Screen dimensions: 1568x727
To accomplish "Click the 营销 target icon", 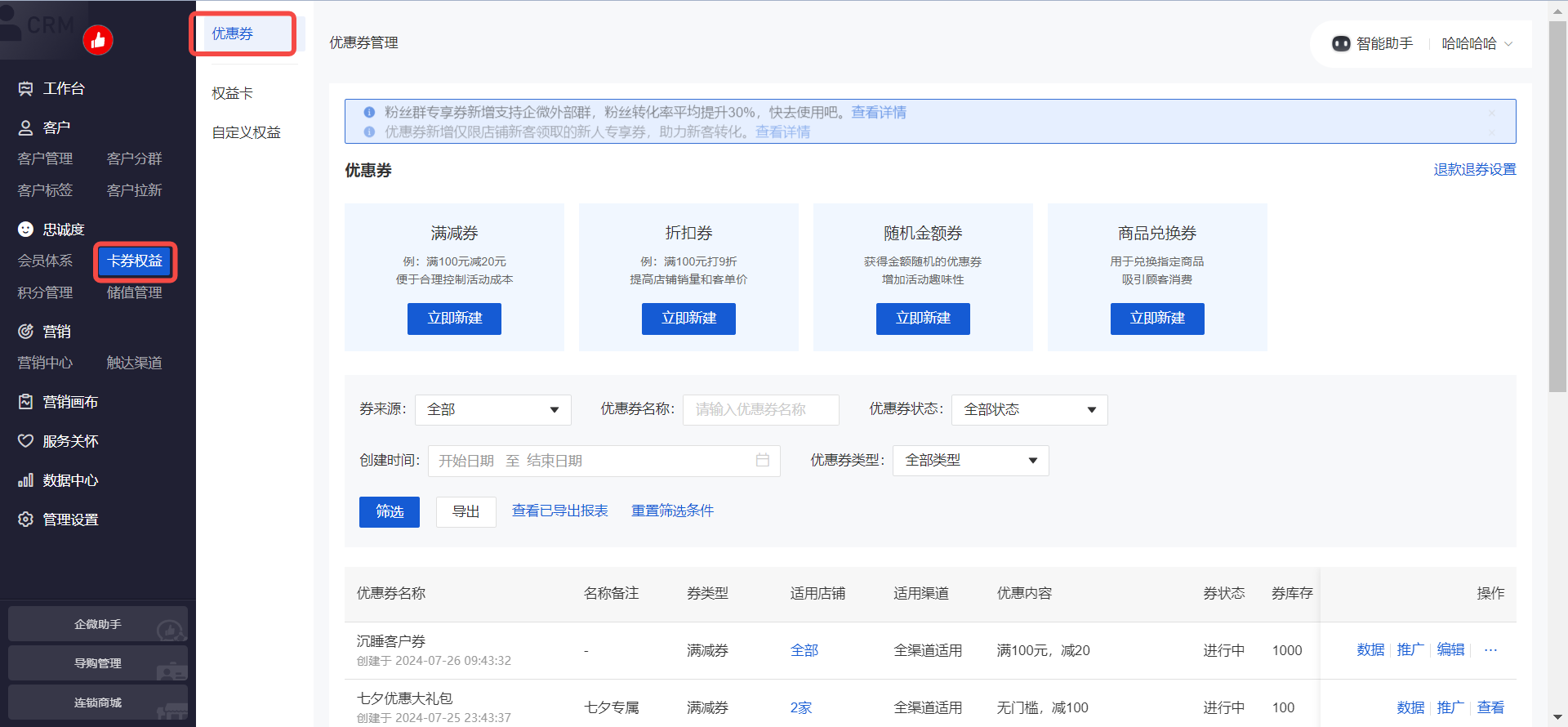I will (26, 332).
